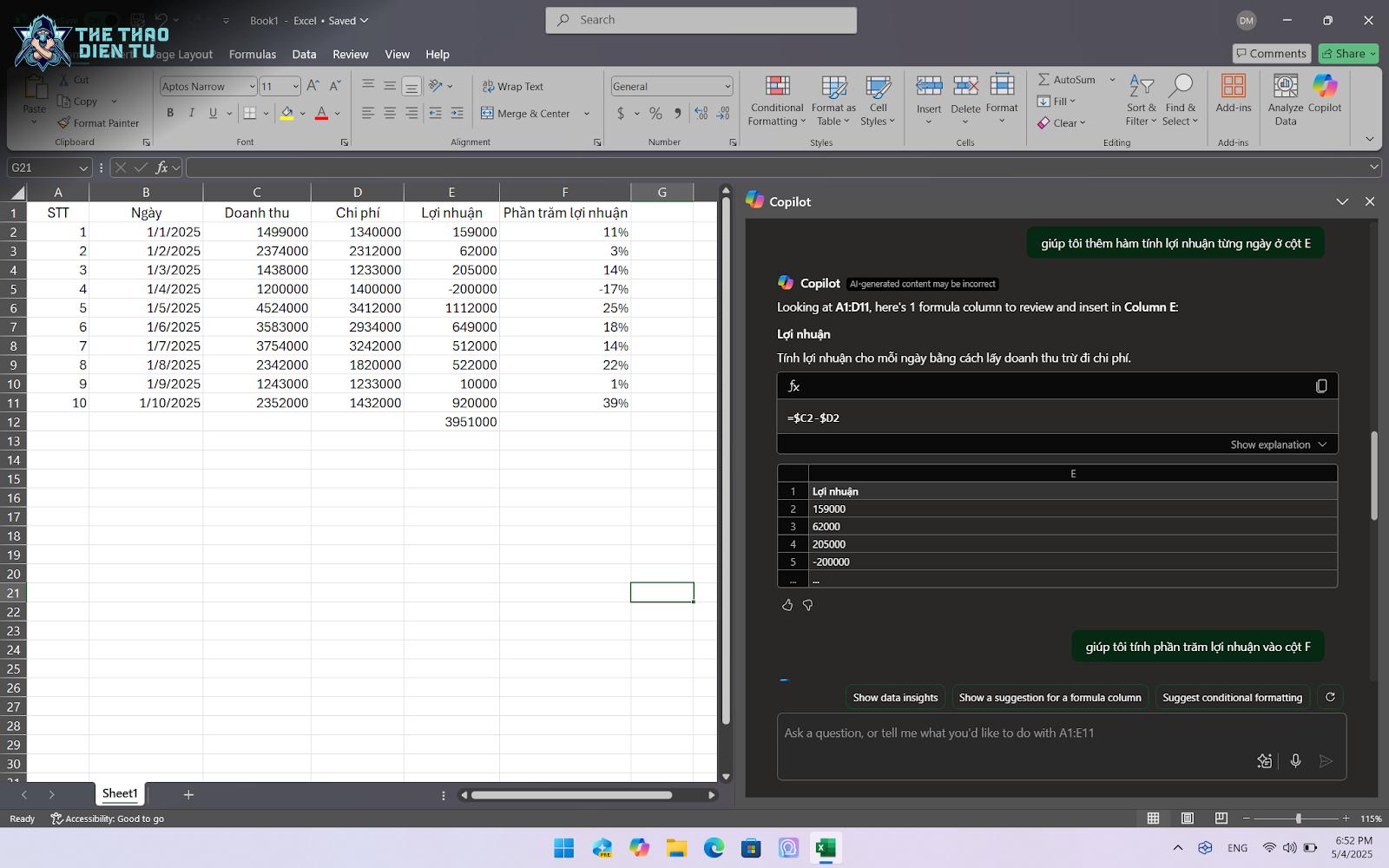
Task: Give a thumbs down to the Copilot response
Action: [x=808, y=605]
